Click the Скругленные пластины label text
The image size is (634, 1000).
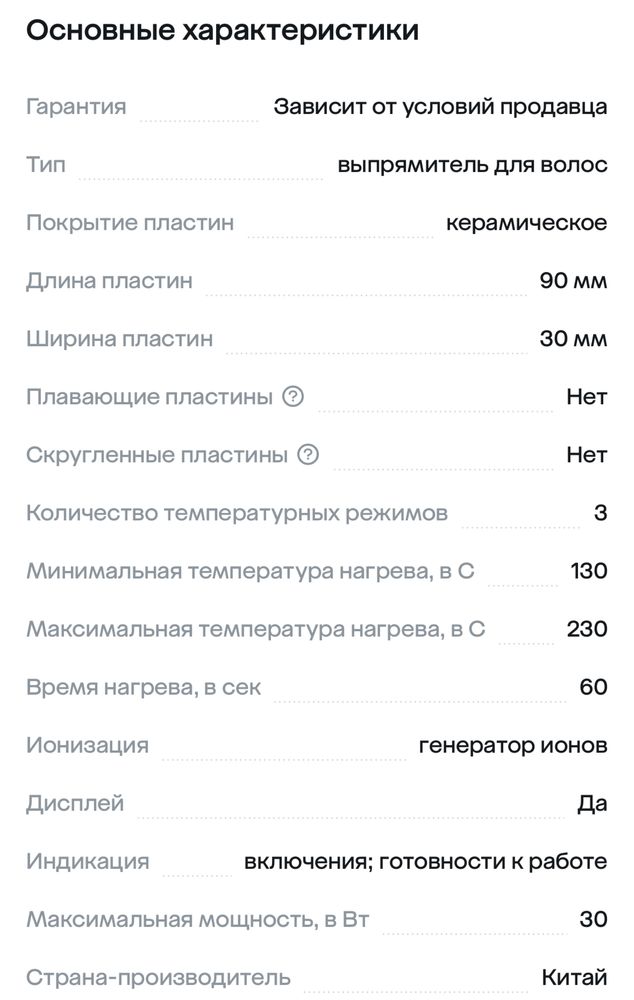tap(157, 455)
